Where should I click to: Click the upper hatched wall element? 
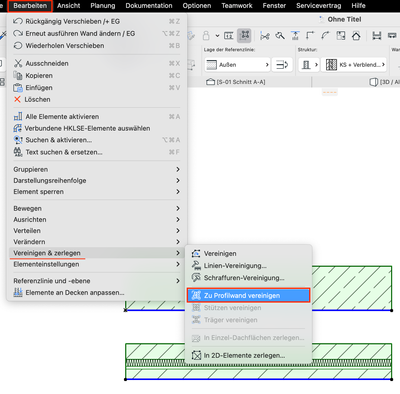(x=352, y=288)
